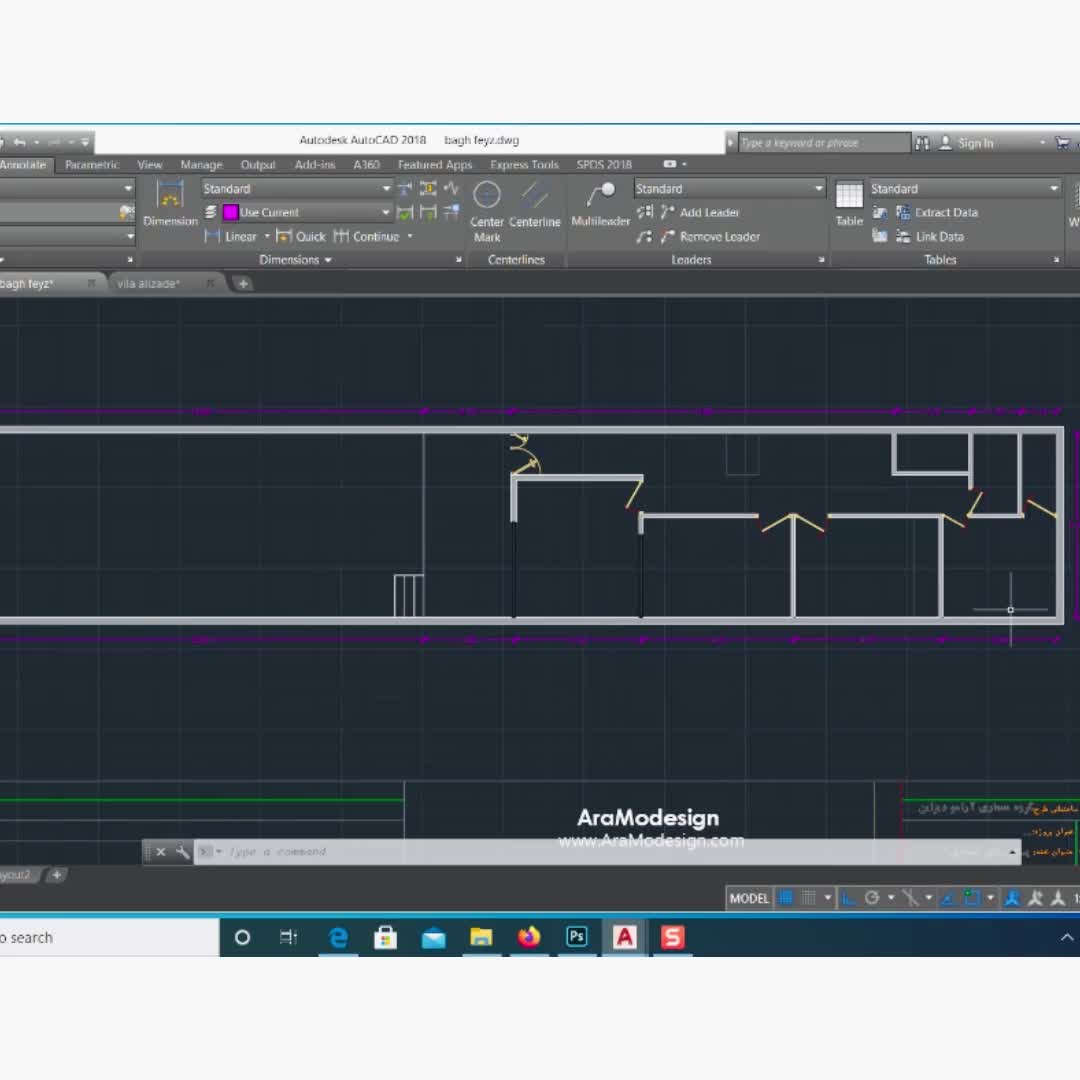Choose the Multileader tool

[x=600, y=204]
